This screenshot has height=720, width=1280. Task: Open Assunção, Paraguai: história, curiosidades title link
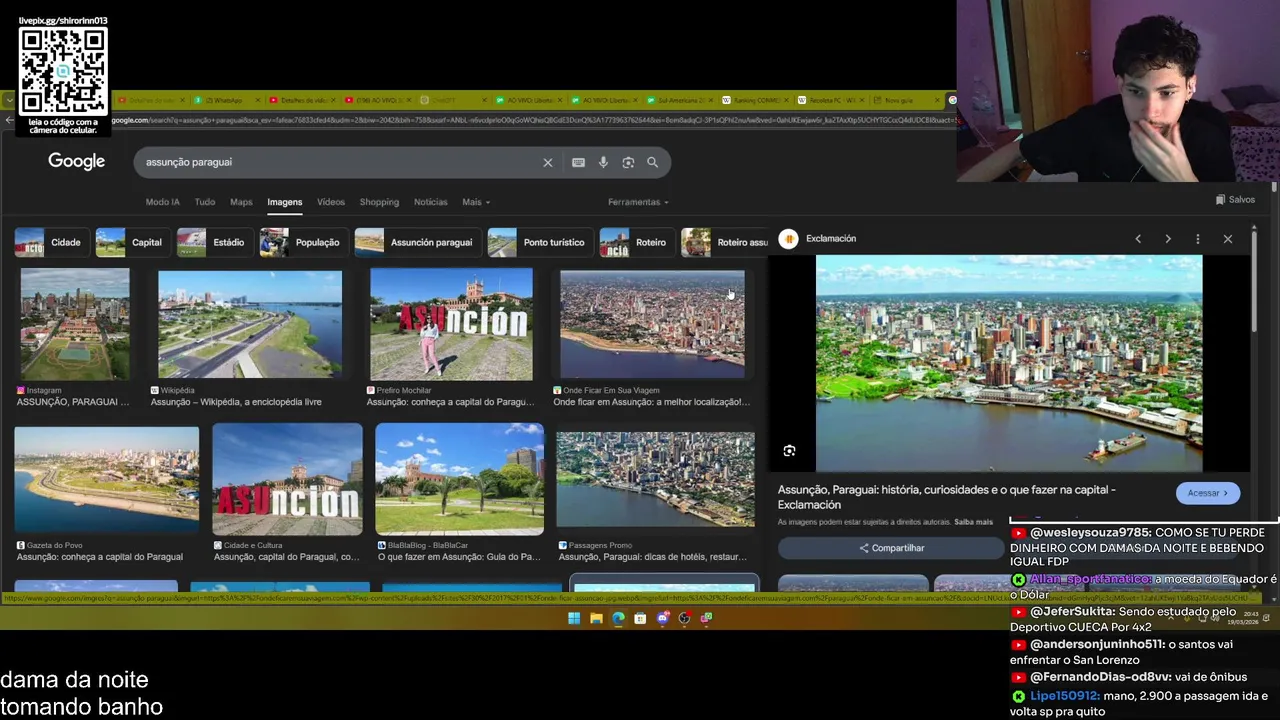coord(947,497)
